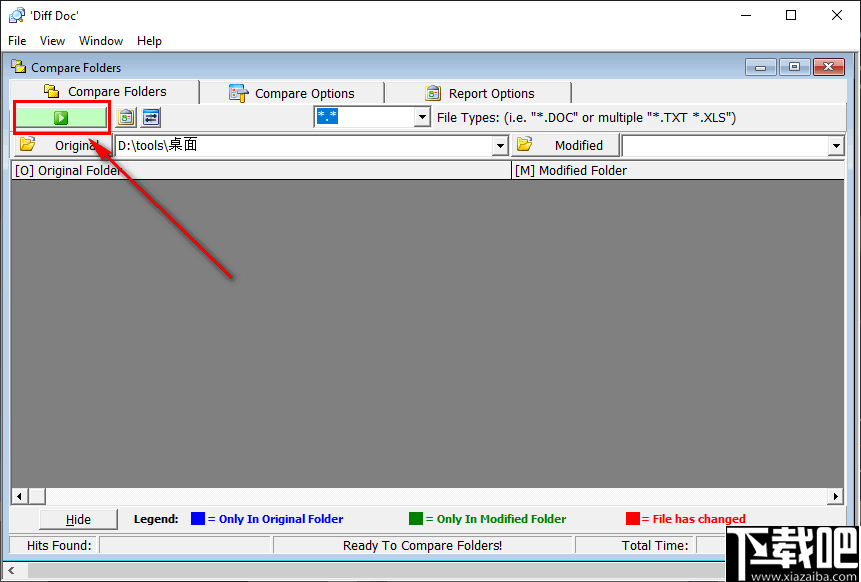The image size is (861, 582).
Task: Swap original and modified folders icon
Action: [151, 117]
